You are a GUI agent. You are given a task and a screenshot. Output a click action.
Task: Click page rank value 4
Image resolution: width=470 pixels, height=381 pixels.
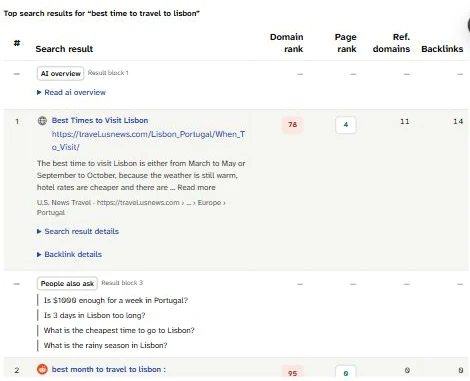[346, 125]
